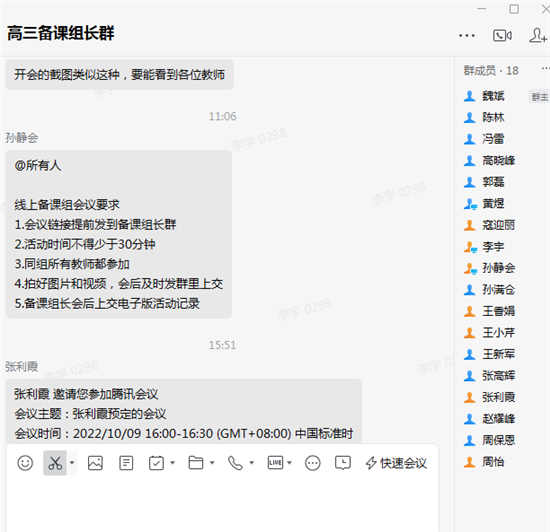Open the document notes icon
550x532 pixels.
click(x=126, y=463)
